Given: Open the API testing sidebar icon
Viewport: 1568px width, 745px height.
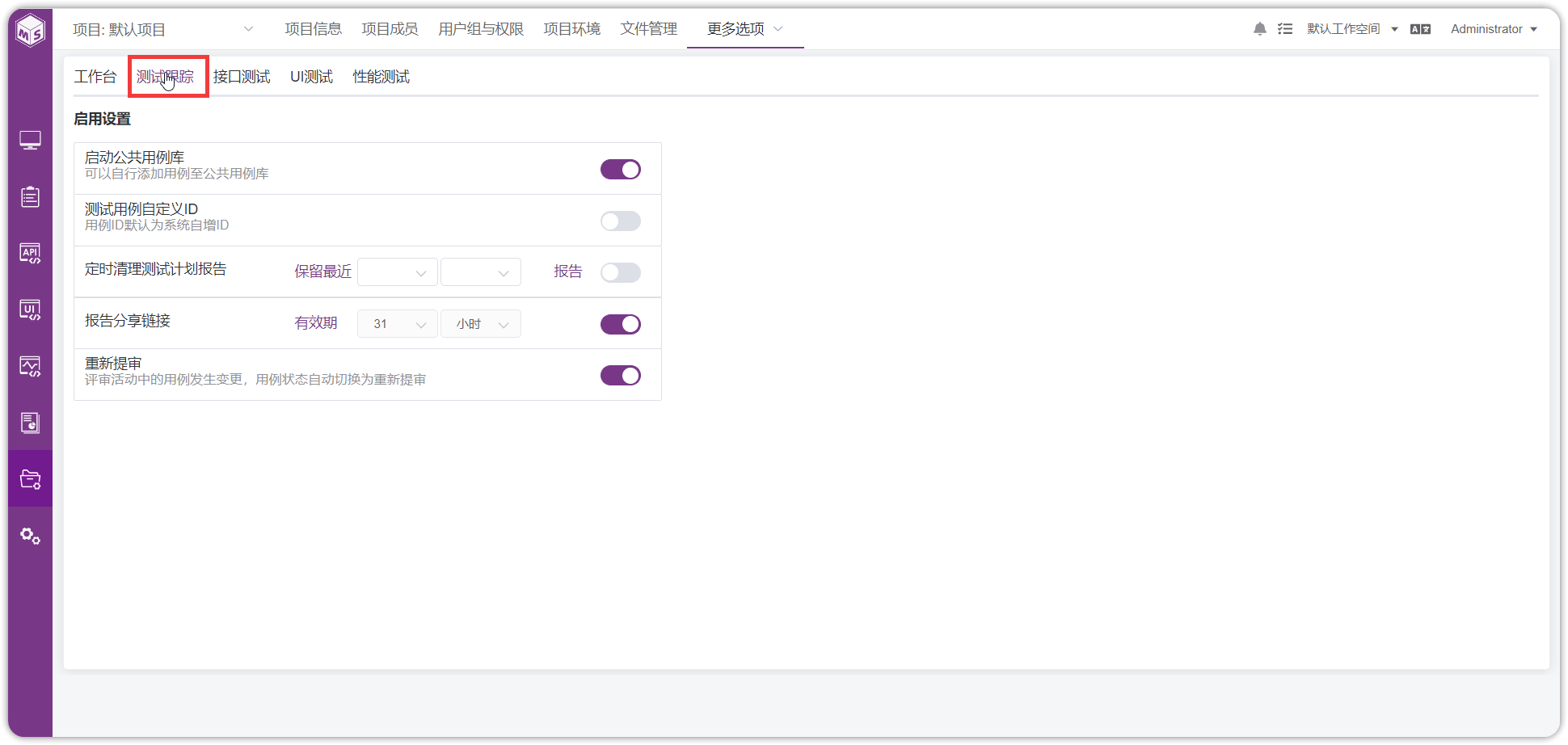Looking at the screenshot, I should [x=31, y=254].
